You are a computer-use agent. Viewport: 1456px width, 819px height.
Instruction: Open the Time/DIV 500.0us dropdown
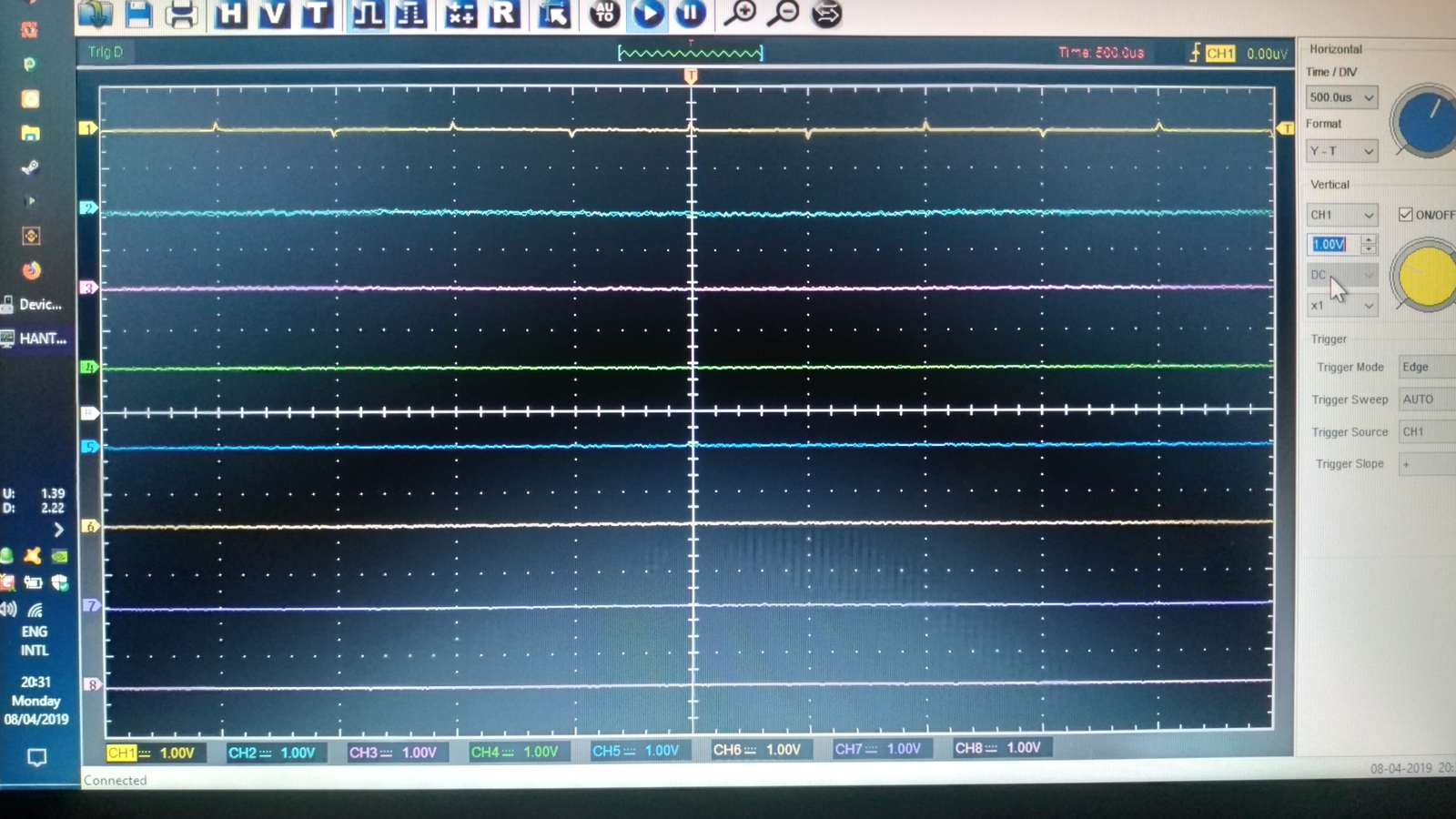pos(1341,97)
